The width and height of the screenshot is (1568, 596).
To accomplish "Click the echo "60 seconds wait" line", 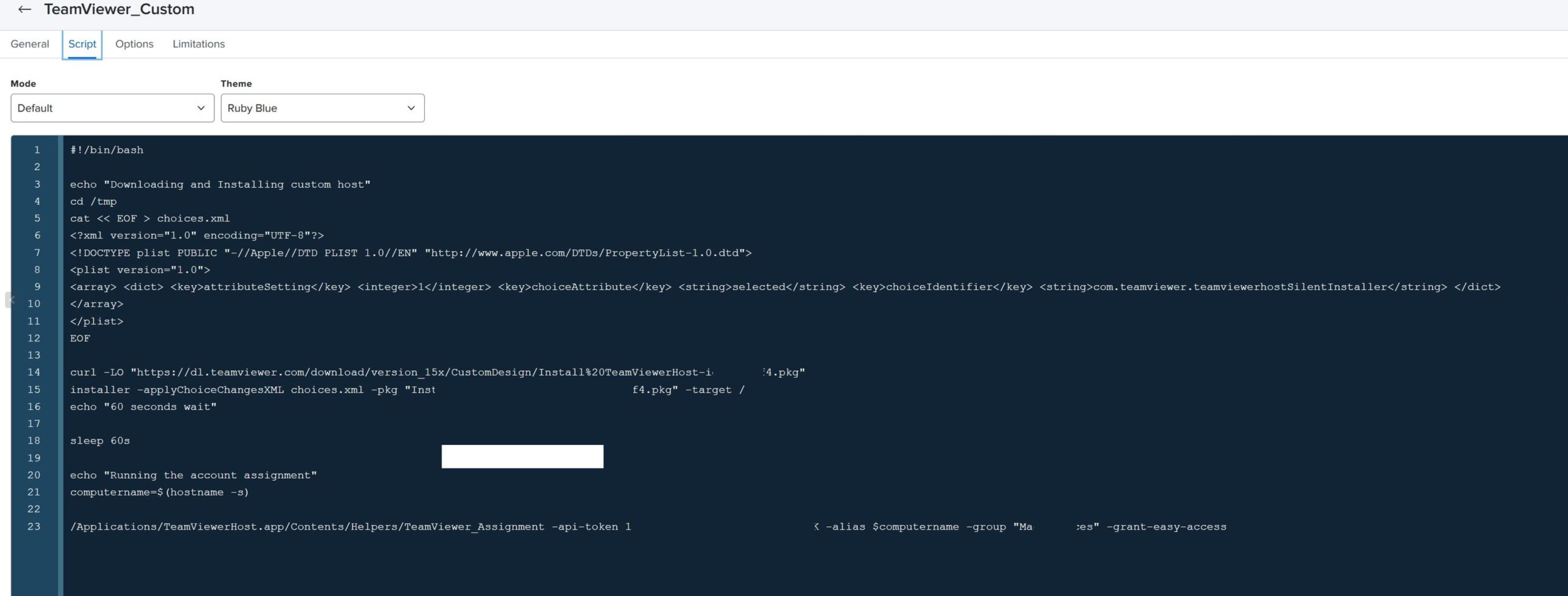I will [x=143, y=407].
